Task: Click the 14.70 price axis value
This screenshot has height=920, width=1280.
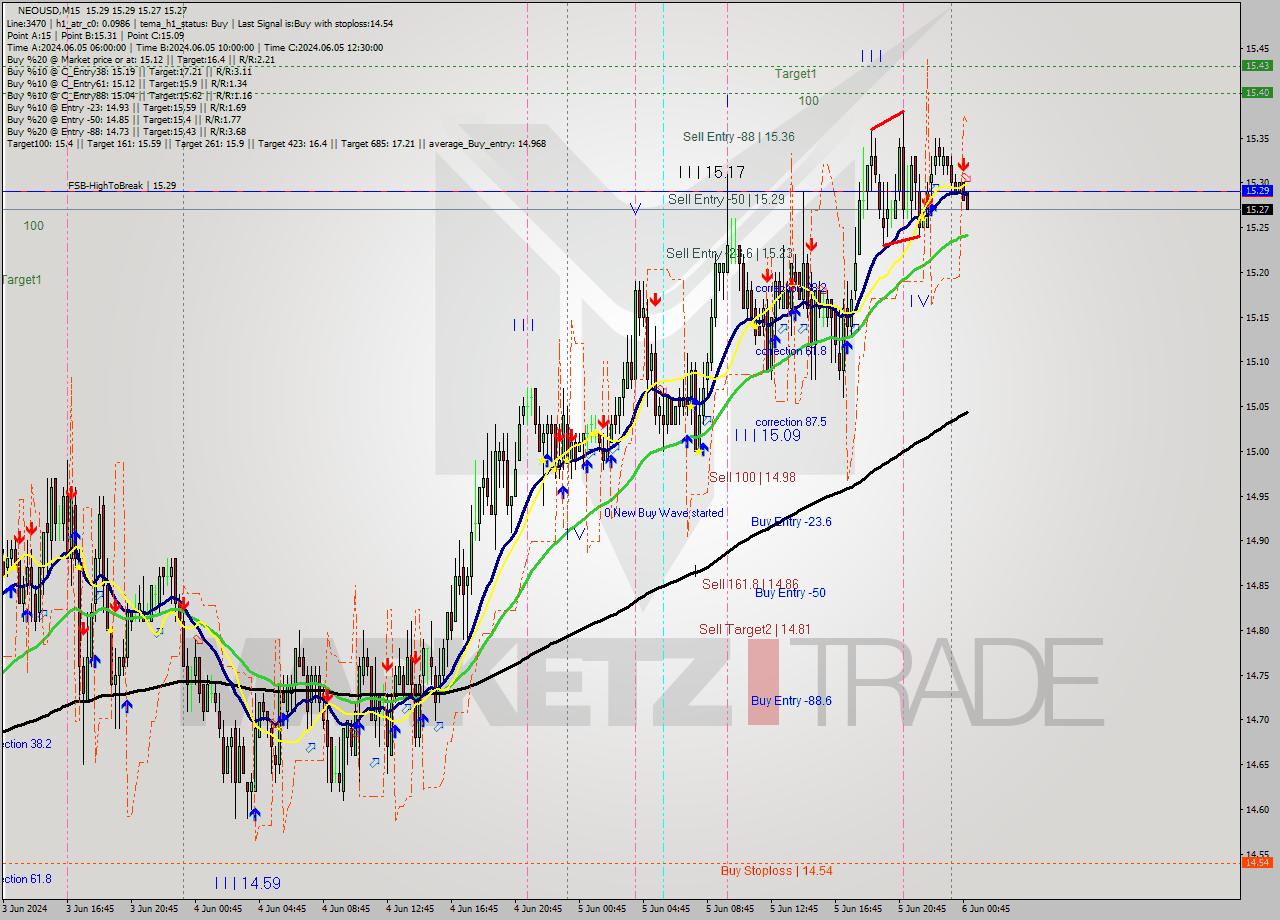Action: [x=1257, y=719]
